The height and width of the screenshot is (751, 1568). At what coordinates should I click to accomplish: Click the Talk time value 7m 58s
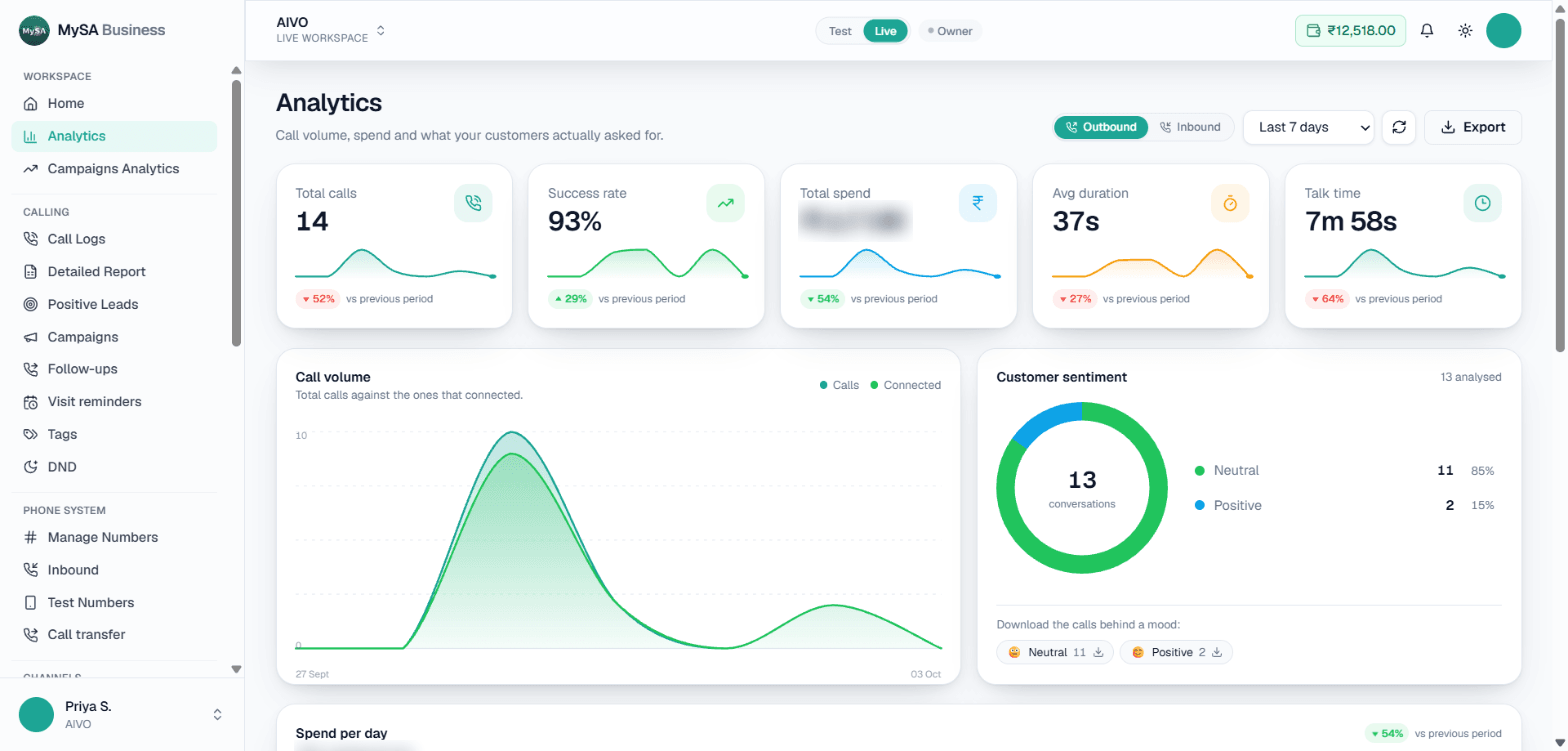(1351, 221)
